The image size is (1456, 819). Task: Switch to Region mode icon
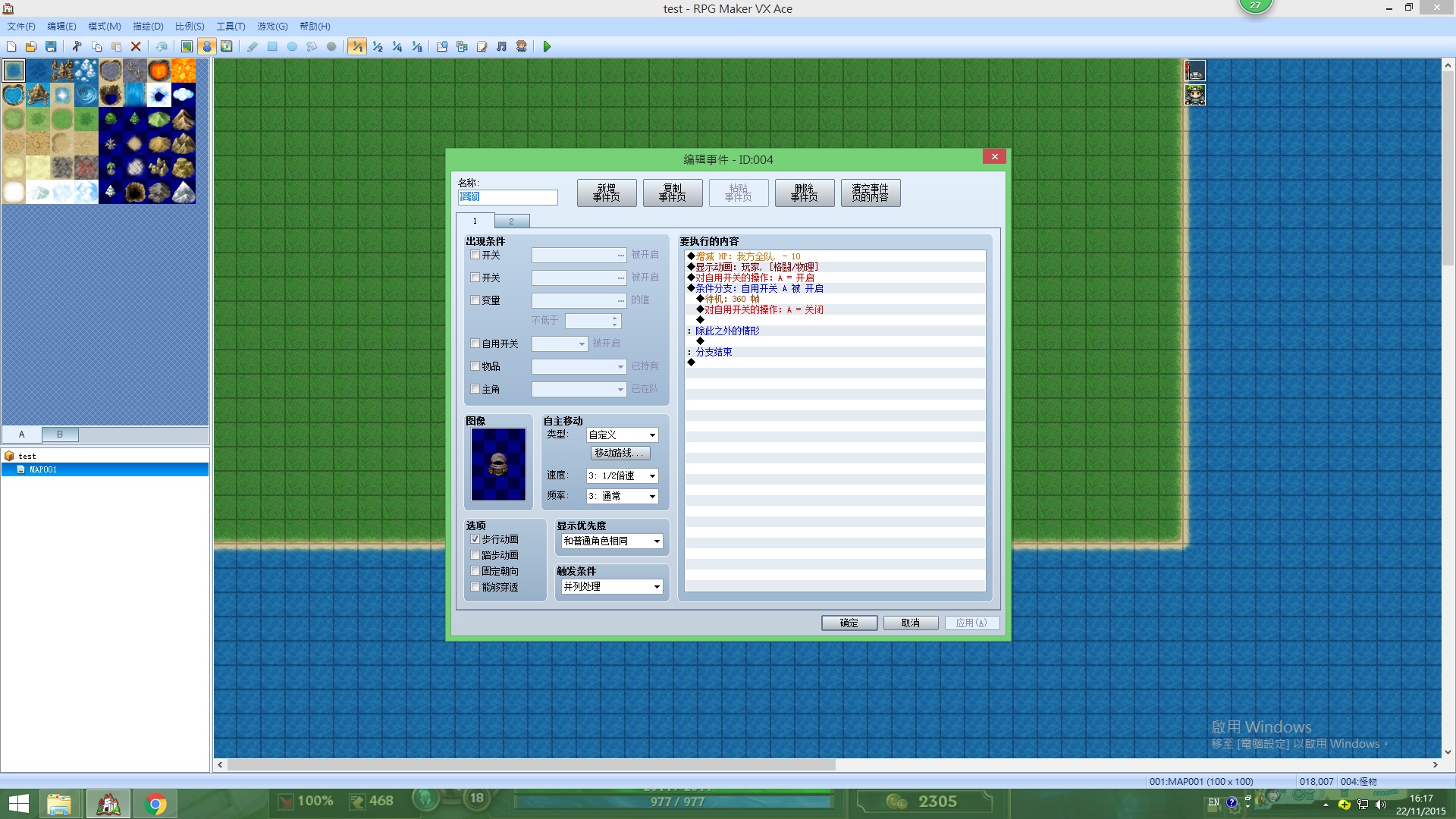point(226,47)
